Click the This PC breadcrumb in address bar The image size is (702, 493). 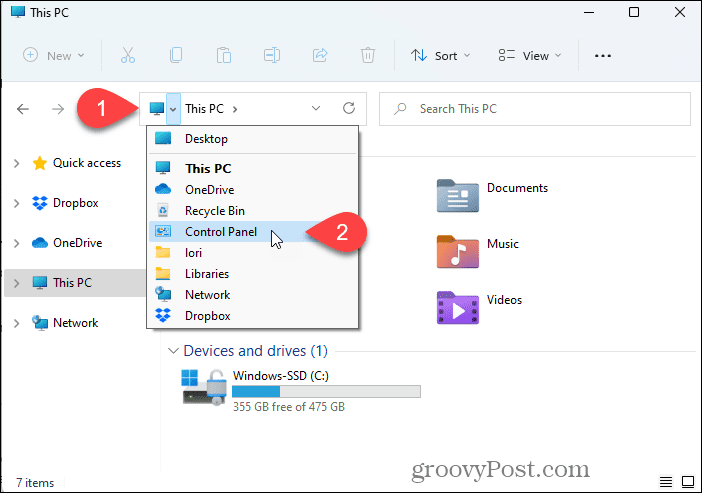[x=204, y=109]
